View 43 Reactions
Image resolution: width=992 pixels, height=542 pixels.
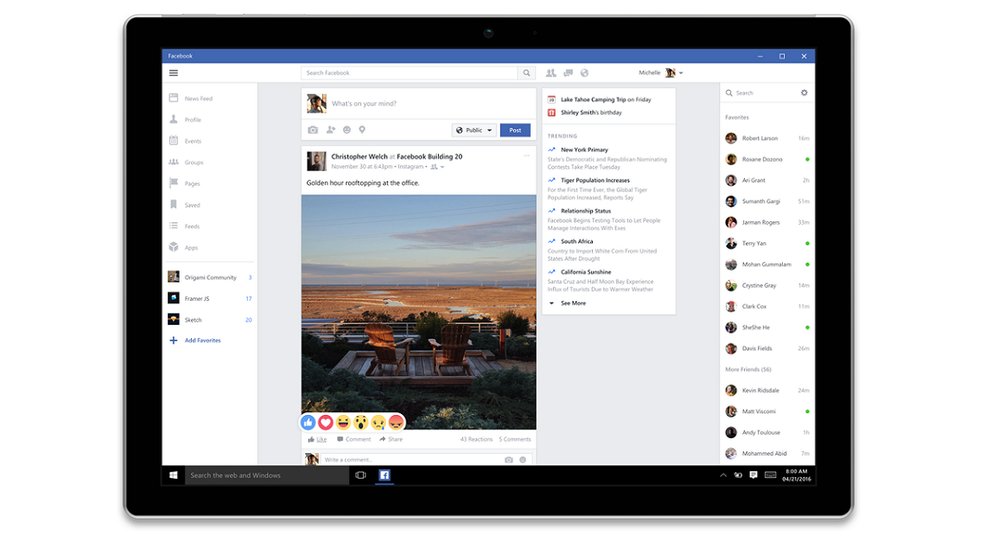(x=476, y=439)
